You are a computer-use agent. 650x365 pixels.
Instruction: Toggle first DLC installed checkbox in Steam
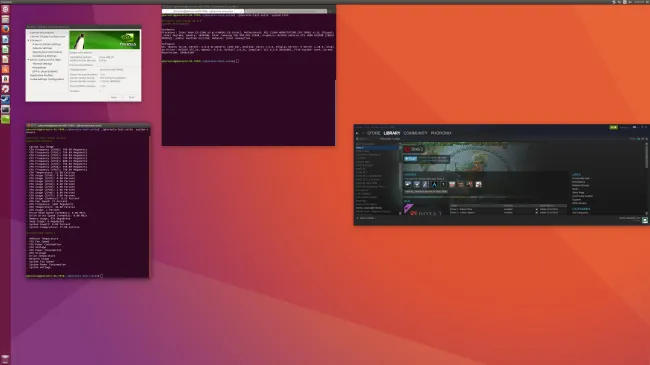click(537, 209)
